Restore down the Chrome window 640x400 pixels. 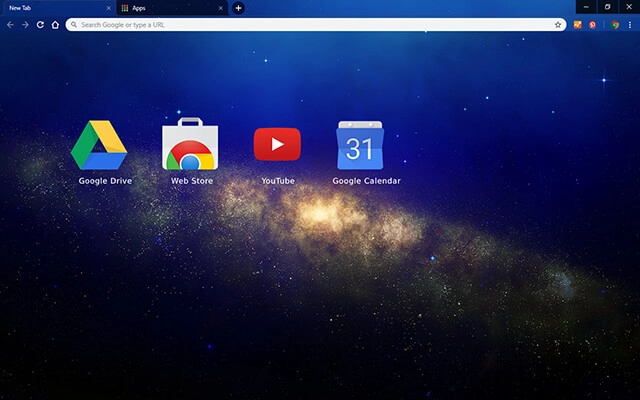pos(607,7)
